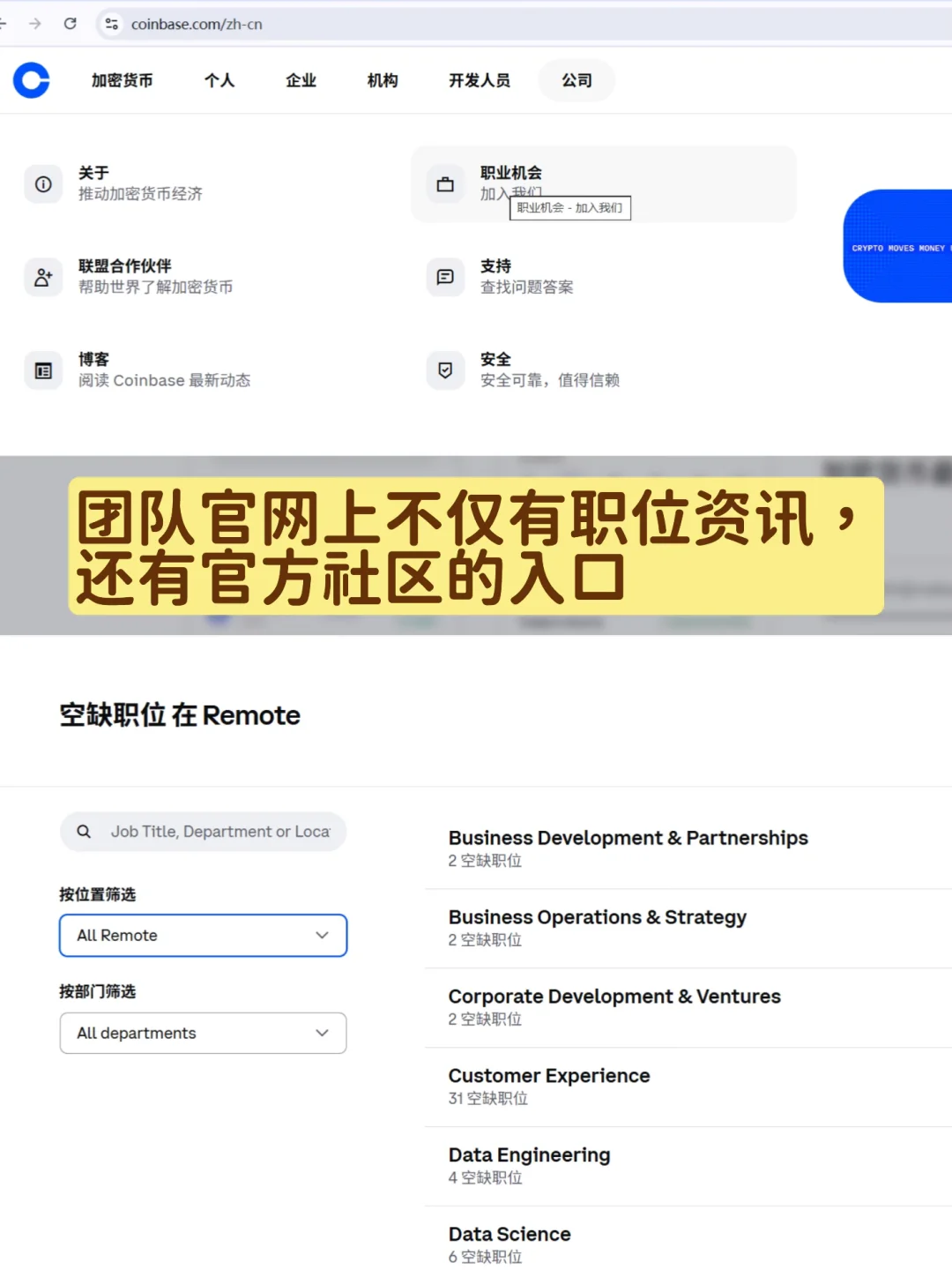Open the All departments dropdown
The width and height of the screenshot is (952, 1270).
click(x=203, y=1033)
